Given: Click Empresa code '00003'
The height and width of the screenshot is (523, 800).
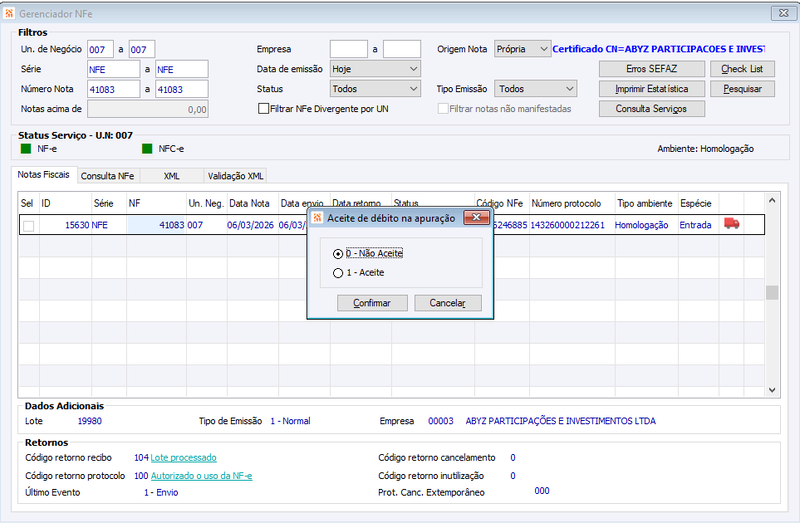Looking at the screenshot, I should (x=441, y=421).
